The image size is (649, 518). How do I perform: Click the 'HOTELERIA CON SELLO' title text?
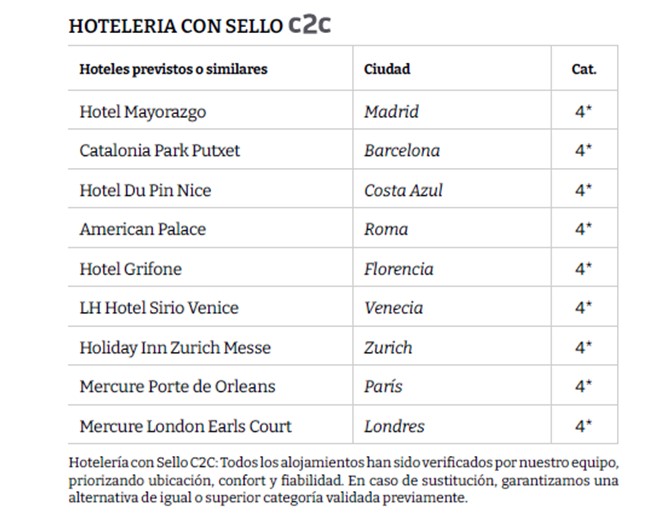(175, 26)
